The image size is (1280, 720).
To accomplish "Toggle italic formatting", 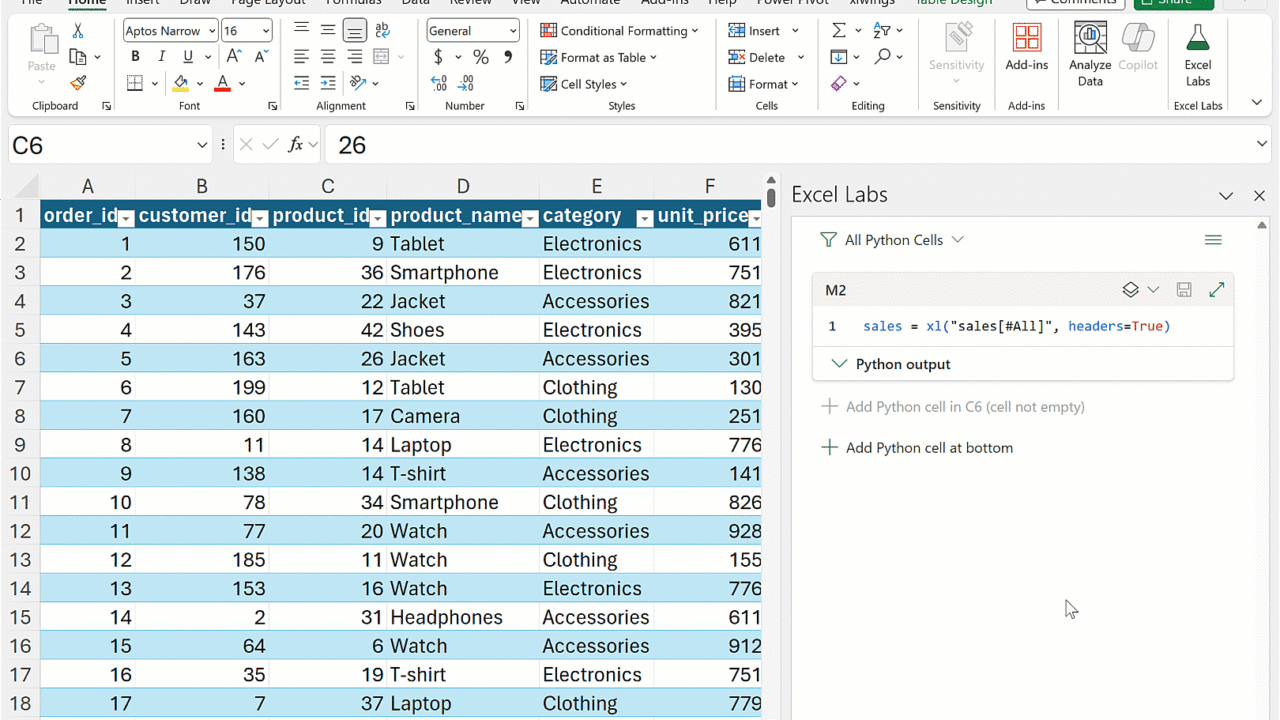I will coord(161,57).
